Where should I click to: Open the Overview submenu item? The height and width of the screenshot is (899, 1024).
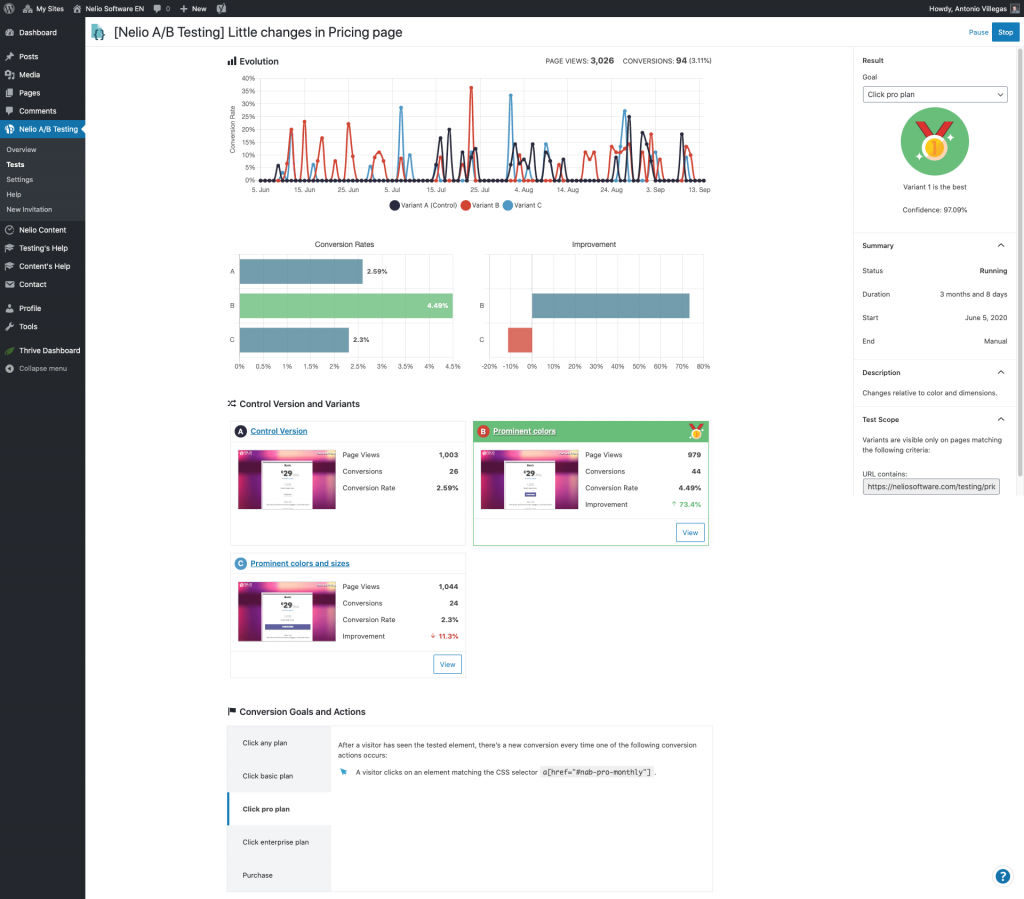22,150
